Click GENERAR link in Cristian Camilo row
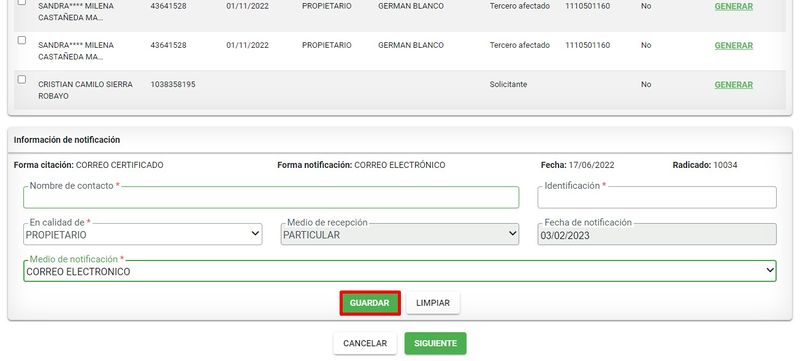 pos(734,85)
